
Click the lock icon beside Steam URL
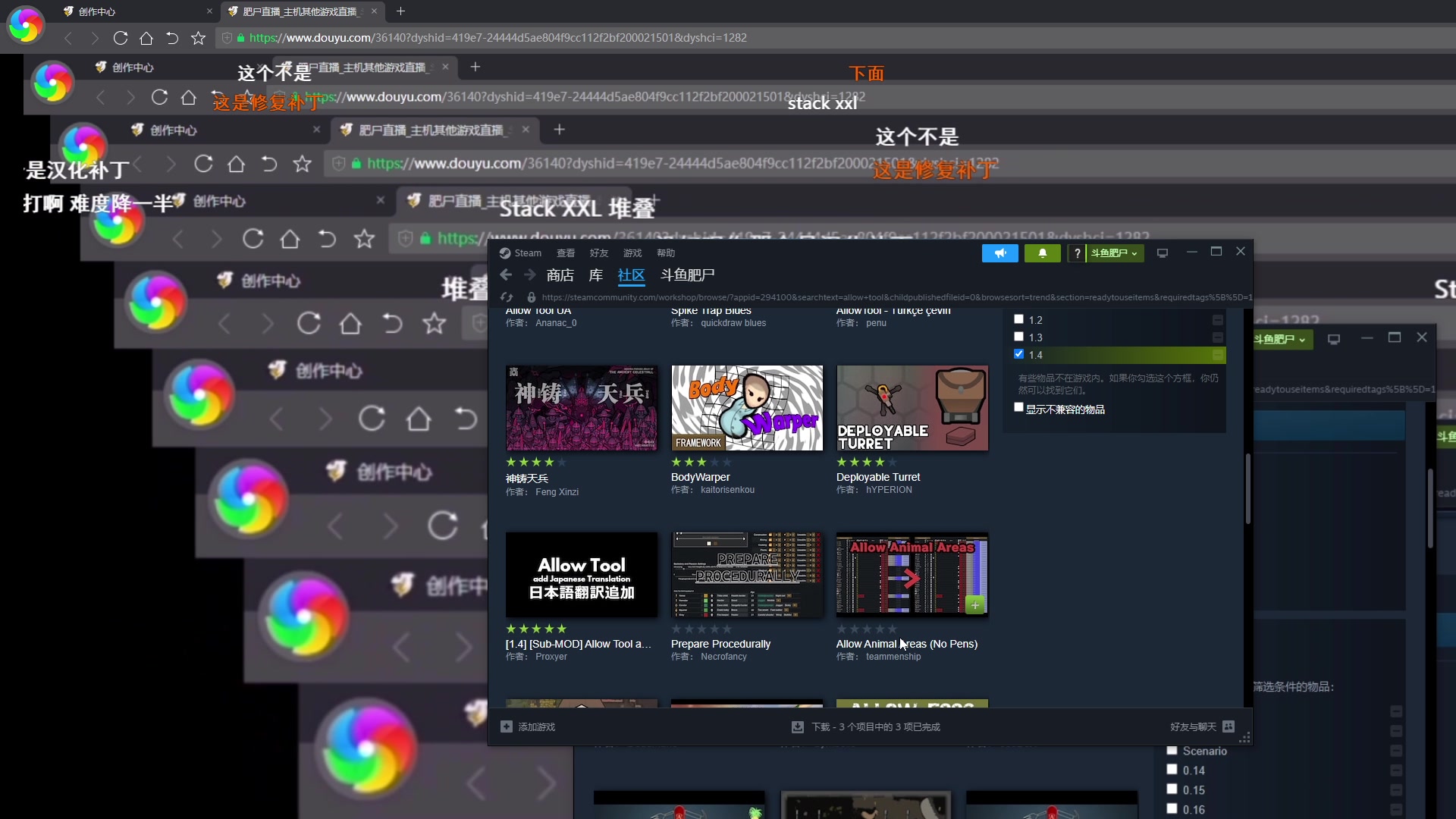pyautogui.click(x=532, y=297)
